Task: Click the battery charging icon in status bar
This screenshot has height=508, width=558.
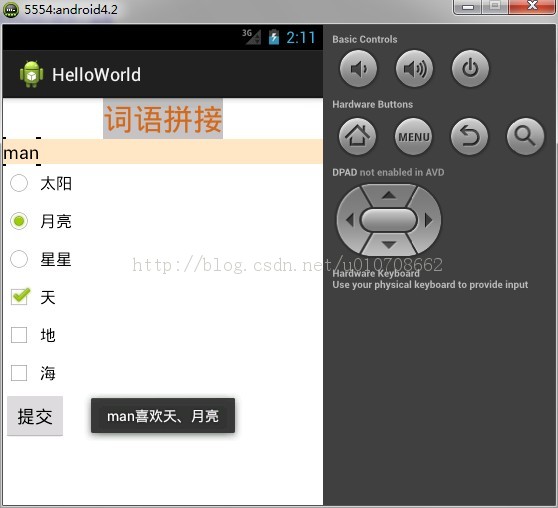Action: pos(274,37)
